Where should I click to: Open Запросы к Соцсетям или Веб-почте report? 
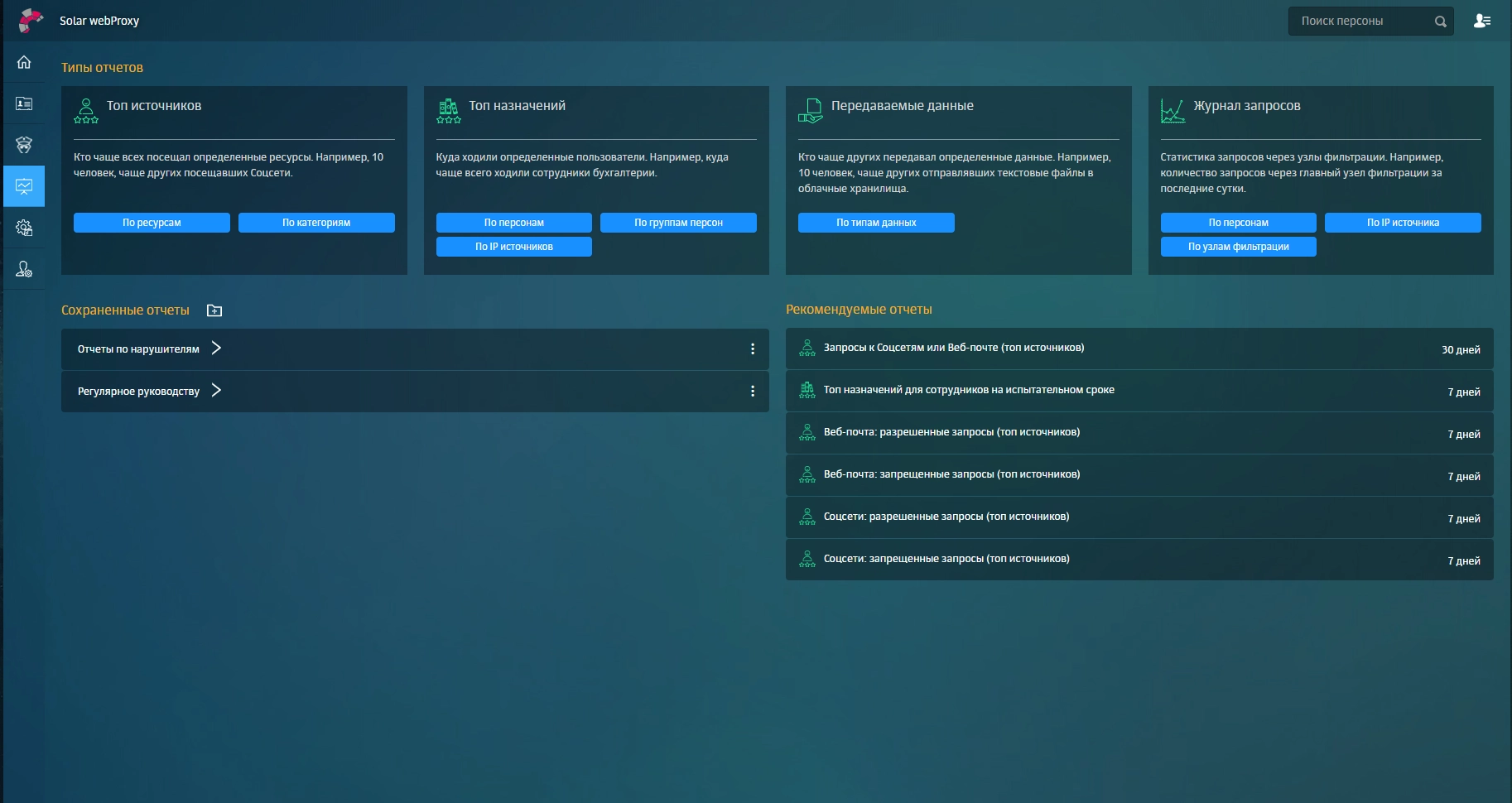click(x=1139, y=349)
